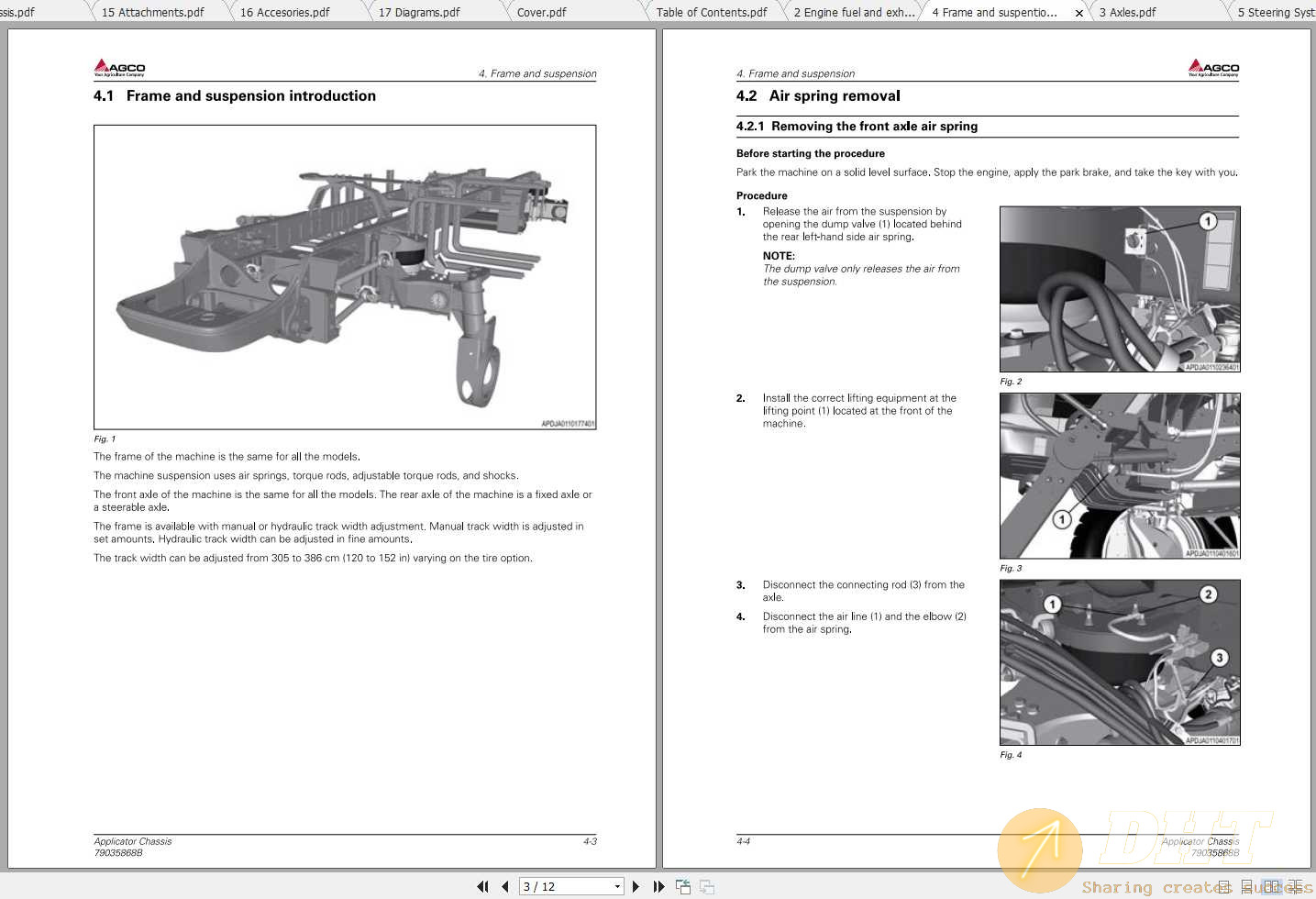Select the Cover.pdf tab
Viewport: 1316px width, 899px height.
[541, 13]
